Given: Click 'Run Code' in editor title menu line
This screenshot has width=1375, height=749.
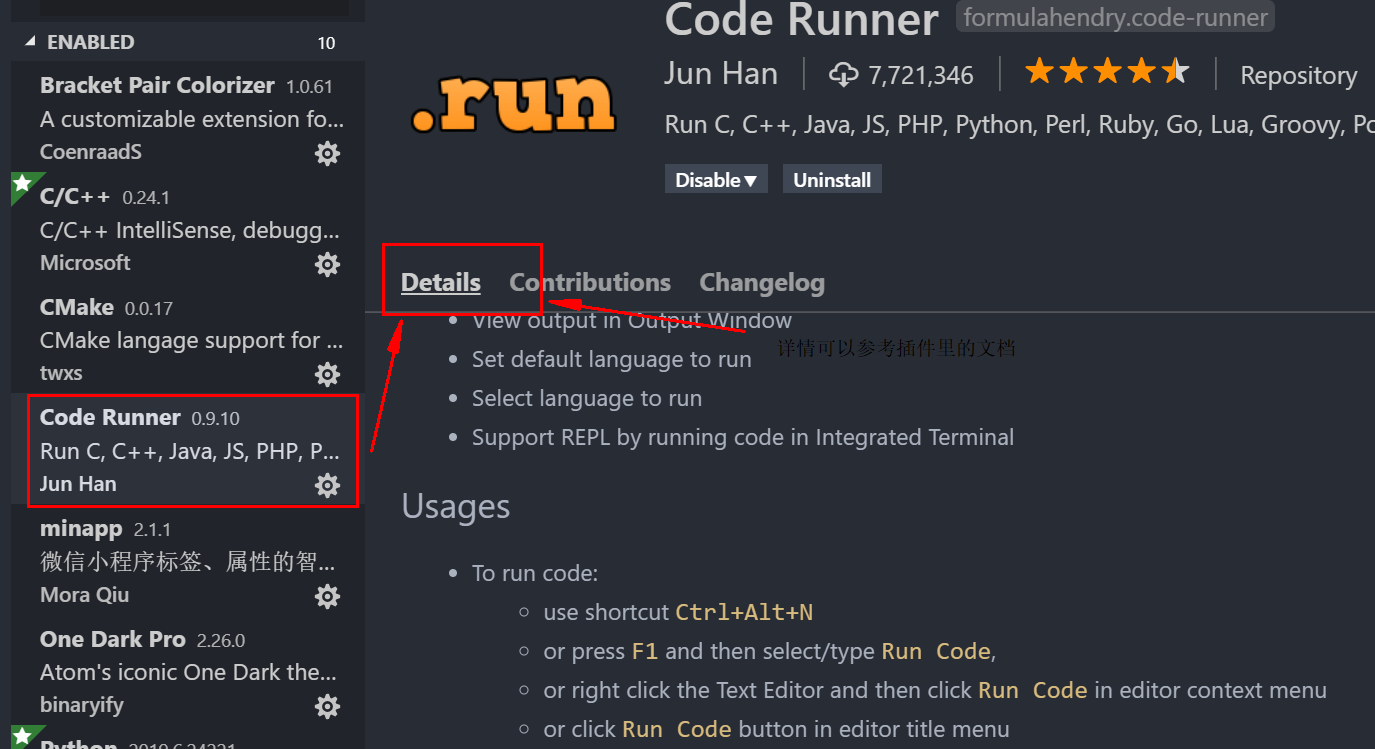Looking at the screenshot, I should coord(677,729).
